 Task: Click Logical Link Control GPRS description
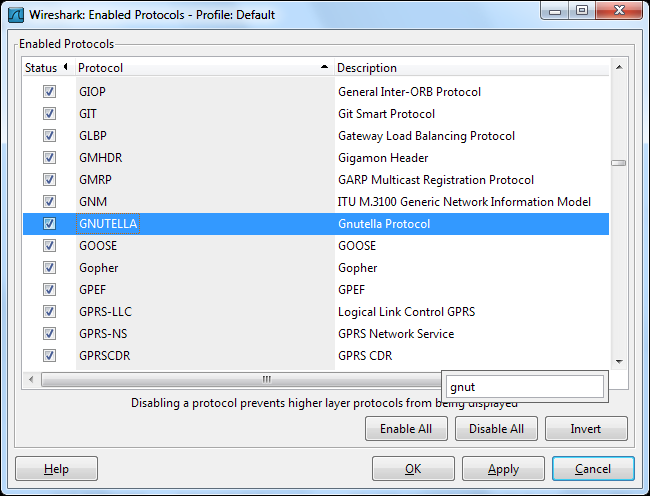(407, 312)
